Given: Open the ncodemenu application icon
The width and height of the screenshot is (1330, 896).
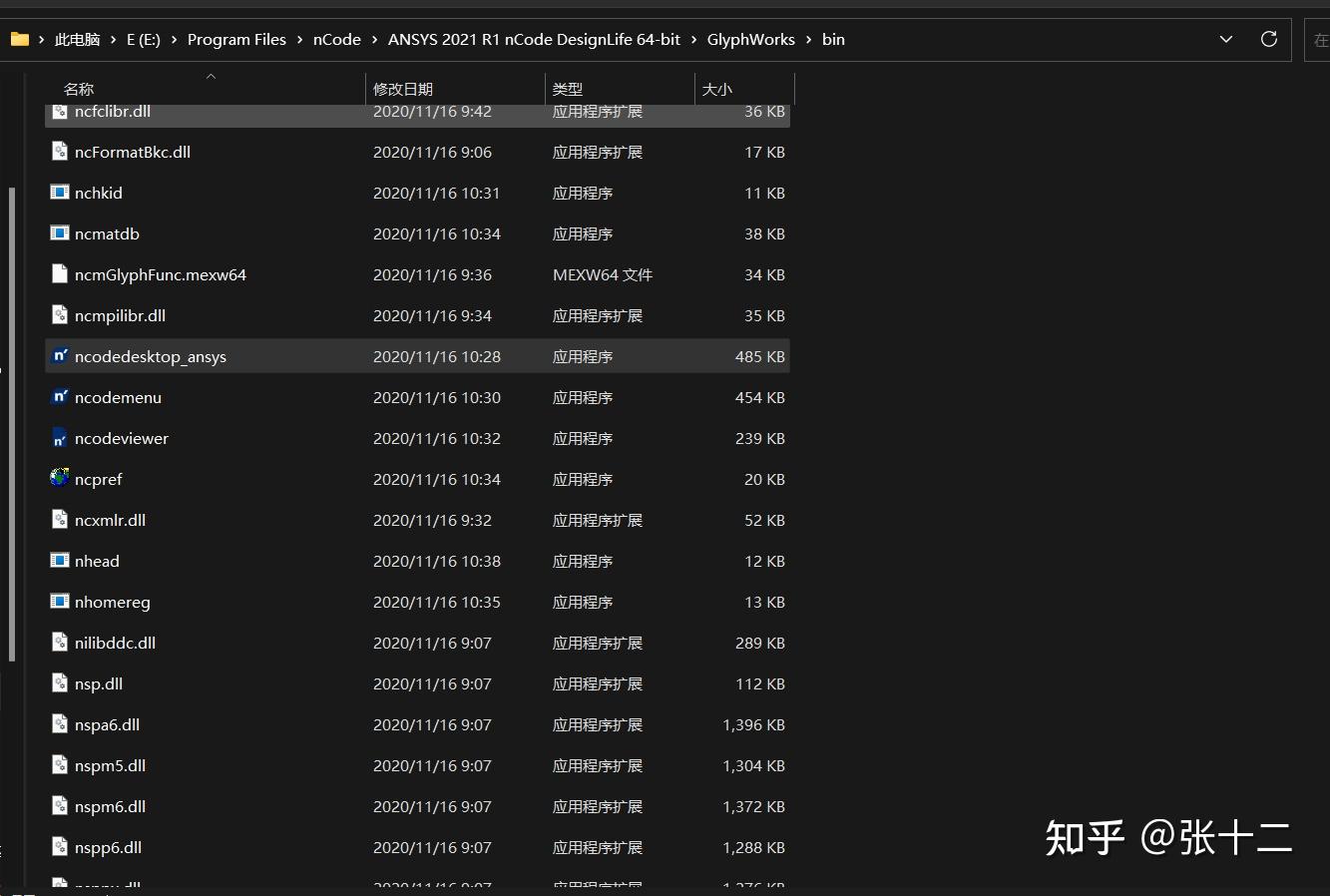Looking at the screenshot, I should pos(60,397).
